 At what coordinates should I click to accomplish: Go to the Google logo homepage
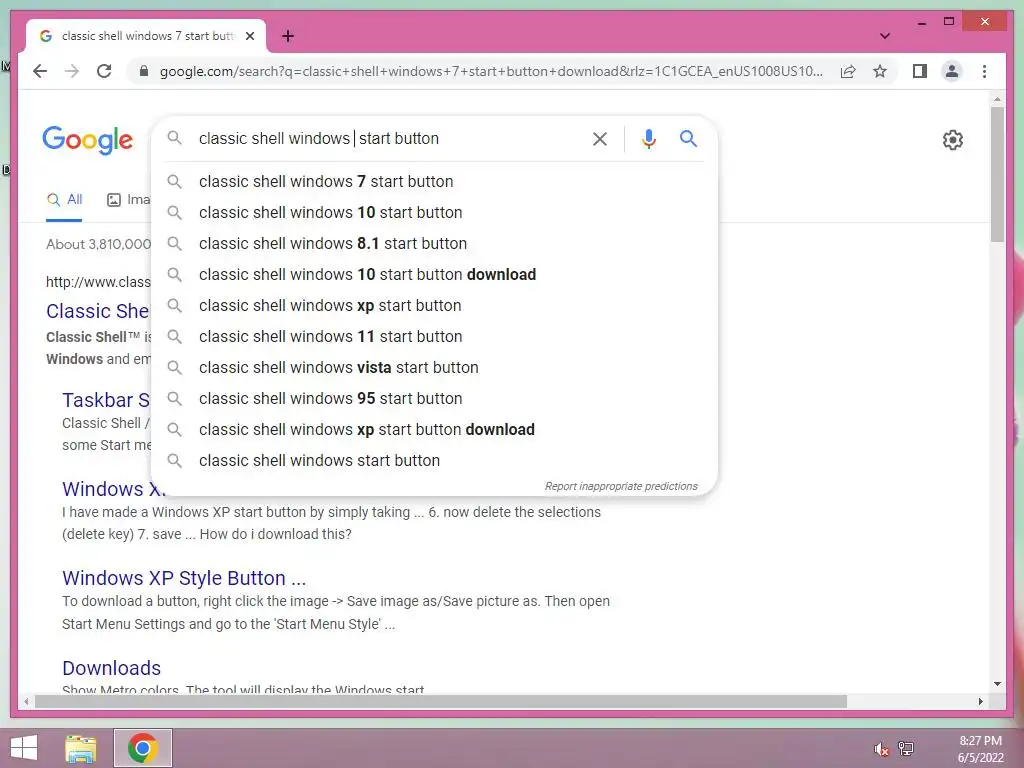[88, 140]
